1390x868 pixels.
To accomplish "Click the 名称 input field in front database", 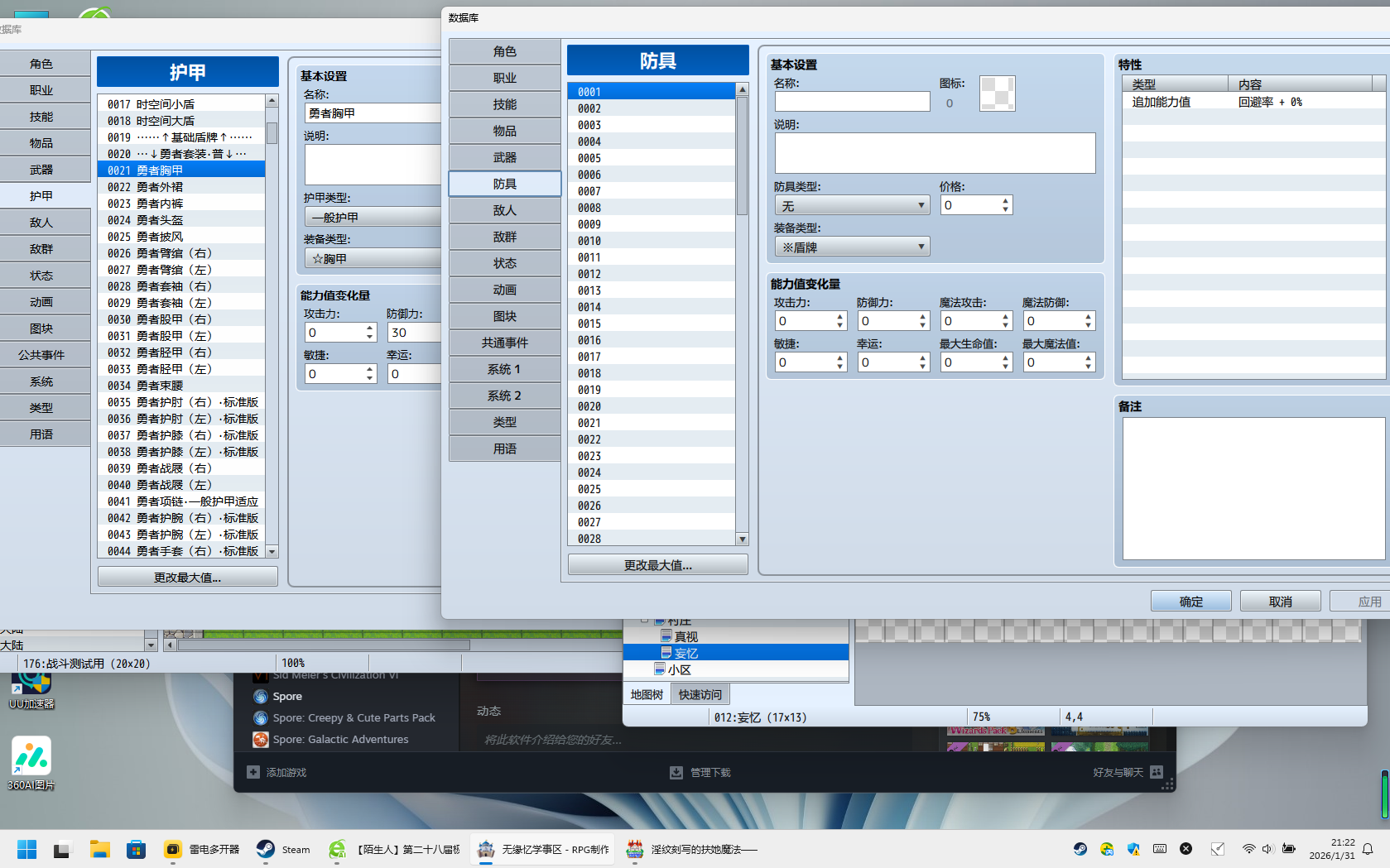I will coord(853,102).
